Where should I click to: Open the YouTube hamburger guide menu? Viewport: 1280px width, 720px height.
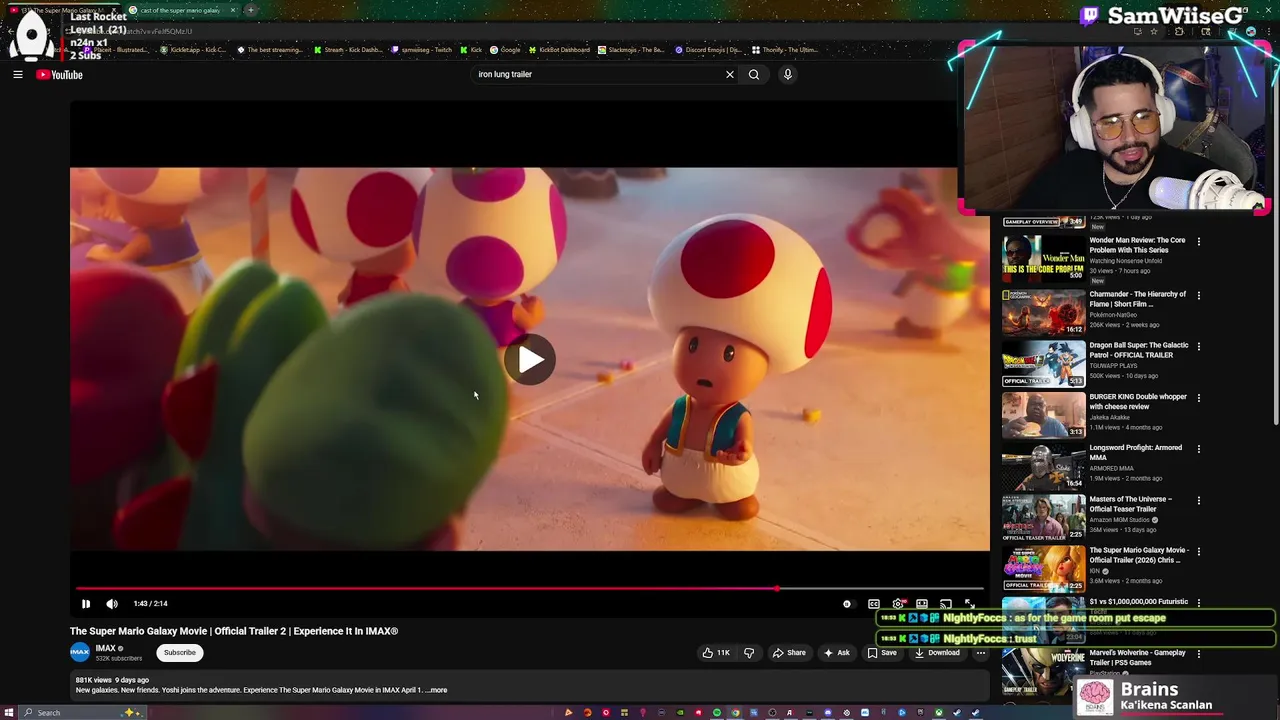(x=18, y=74)
